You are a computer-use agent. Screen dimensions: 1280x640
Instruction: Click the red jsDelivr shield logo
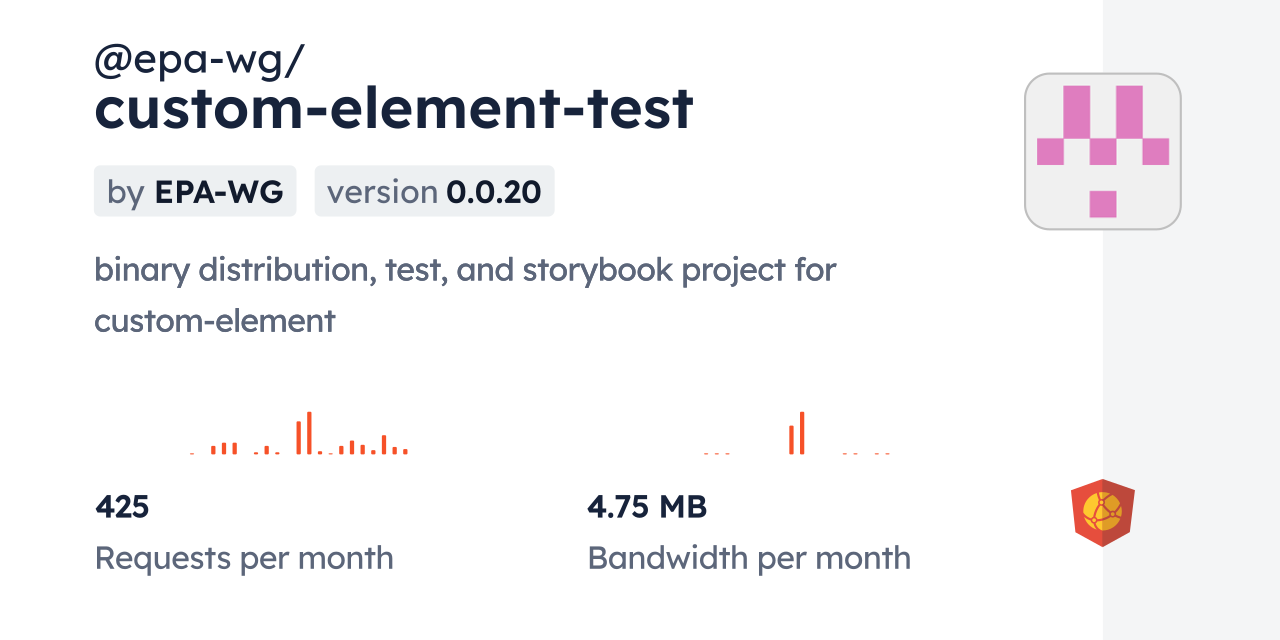tap(1102, 513)
